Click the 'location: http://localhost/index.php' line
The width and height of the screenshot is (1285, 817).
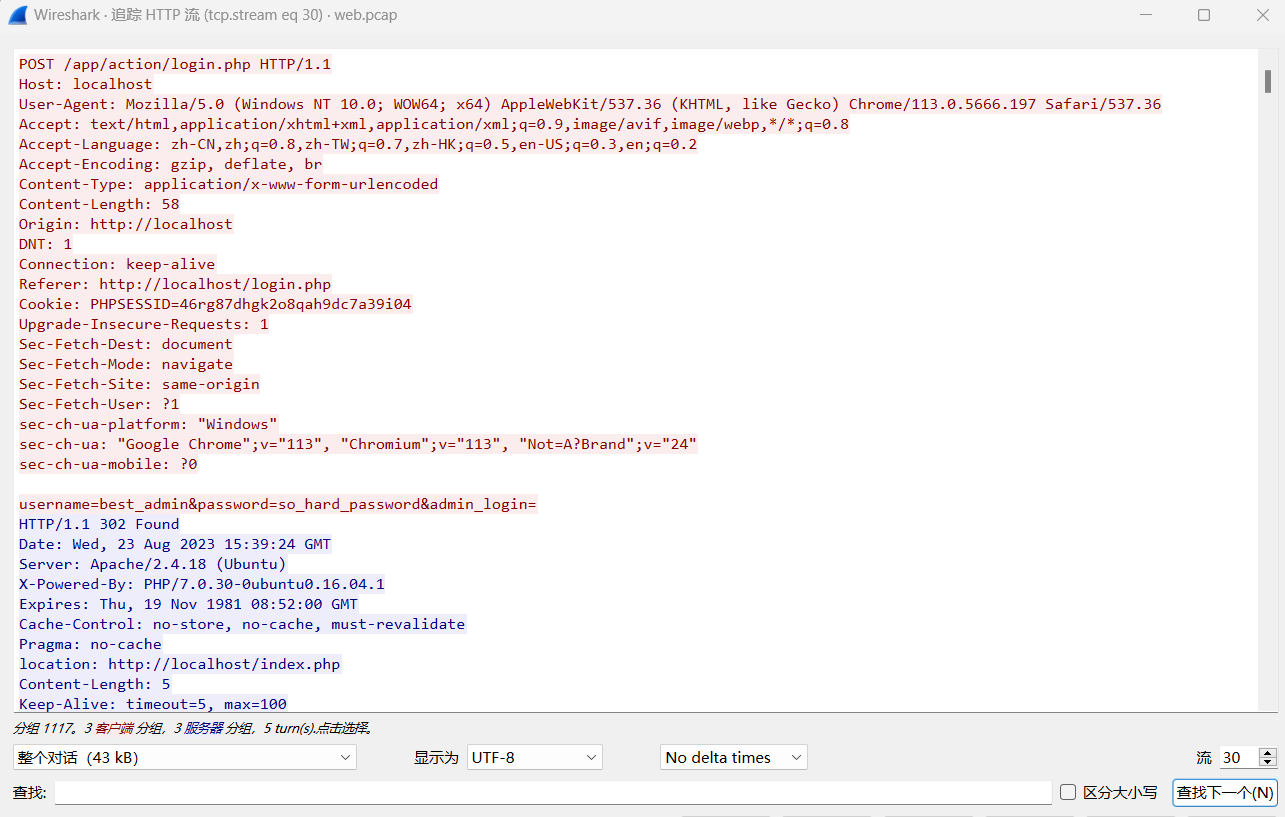[180, 664]
